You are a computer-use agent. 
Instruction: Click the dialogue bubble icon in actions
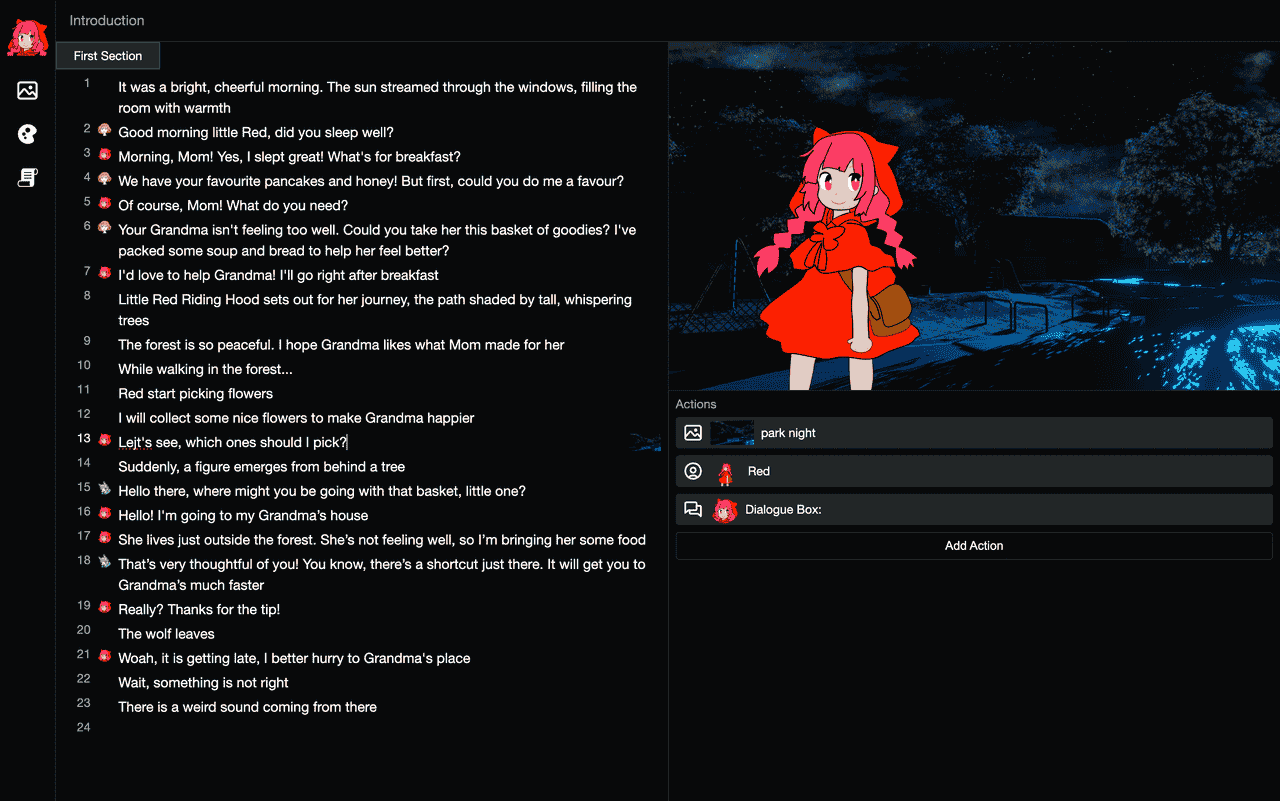(x=693, y=509)
